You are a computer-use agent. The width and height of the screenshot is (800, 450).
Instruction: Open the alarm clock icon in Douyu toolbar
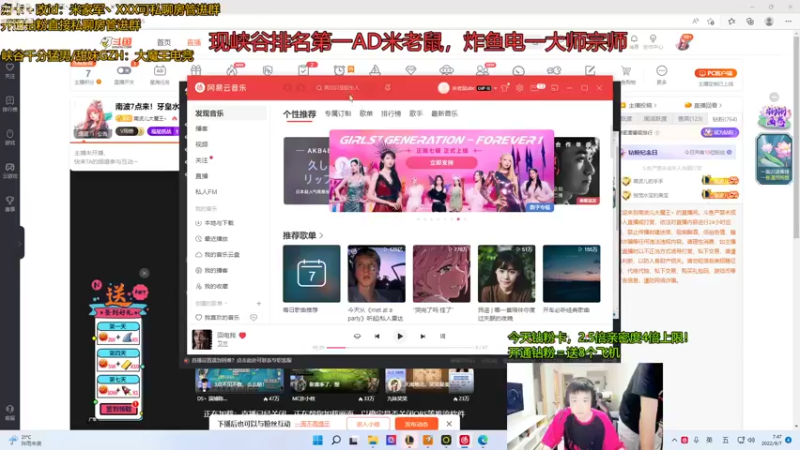(x=339, y=70)
